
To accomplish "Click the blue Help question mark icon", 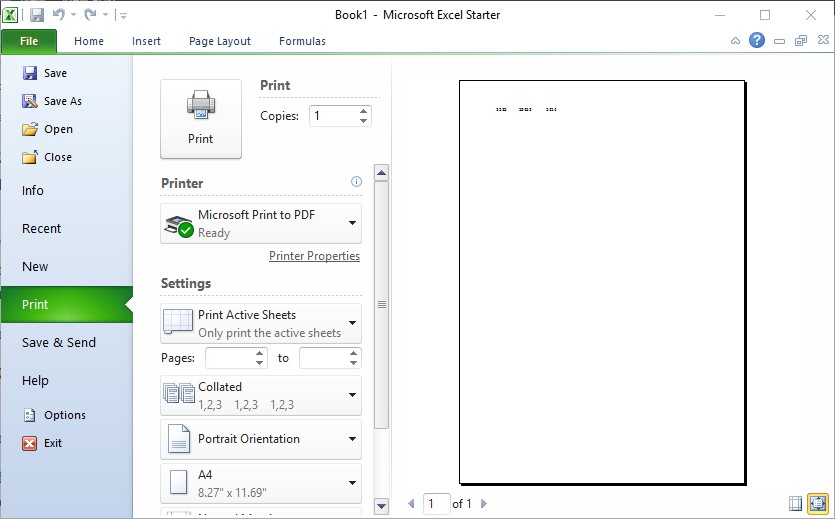I will click(757, 41).
